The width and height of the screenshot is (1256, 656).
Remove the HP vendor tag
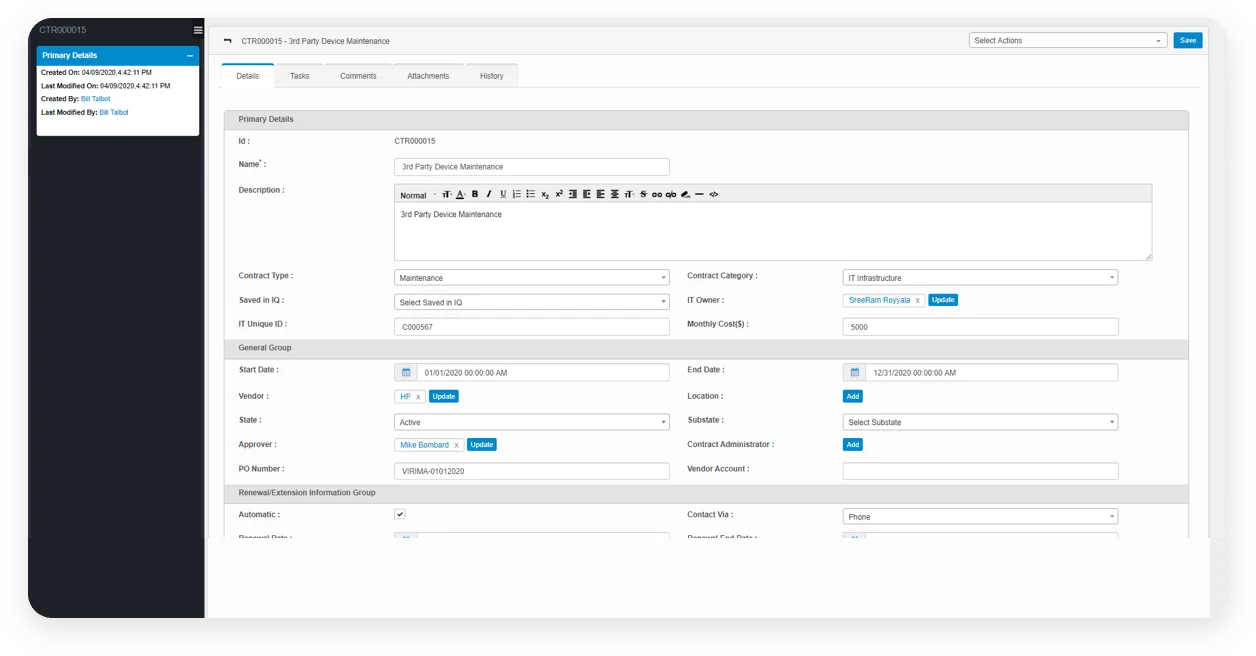click(x=418, y=397)
